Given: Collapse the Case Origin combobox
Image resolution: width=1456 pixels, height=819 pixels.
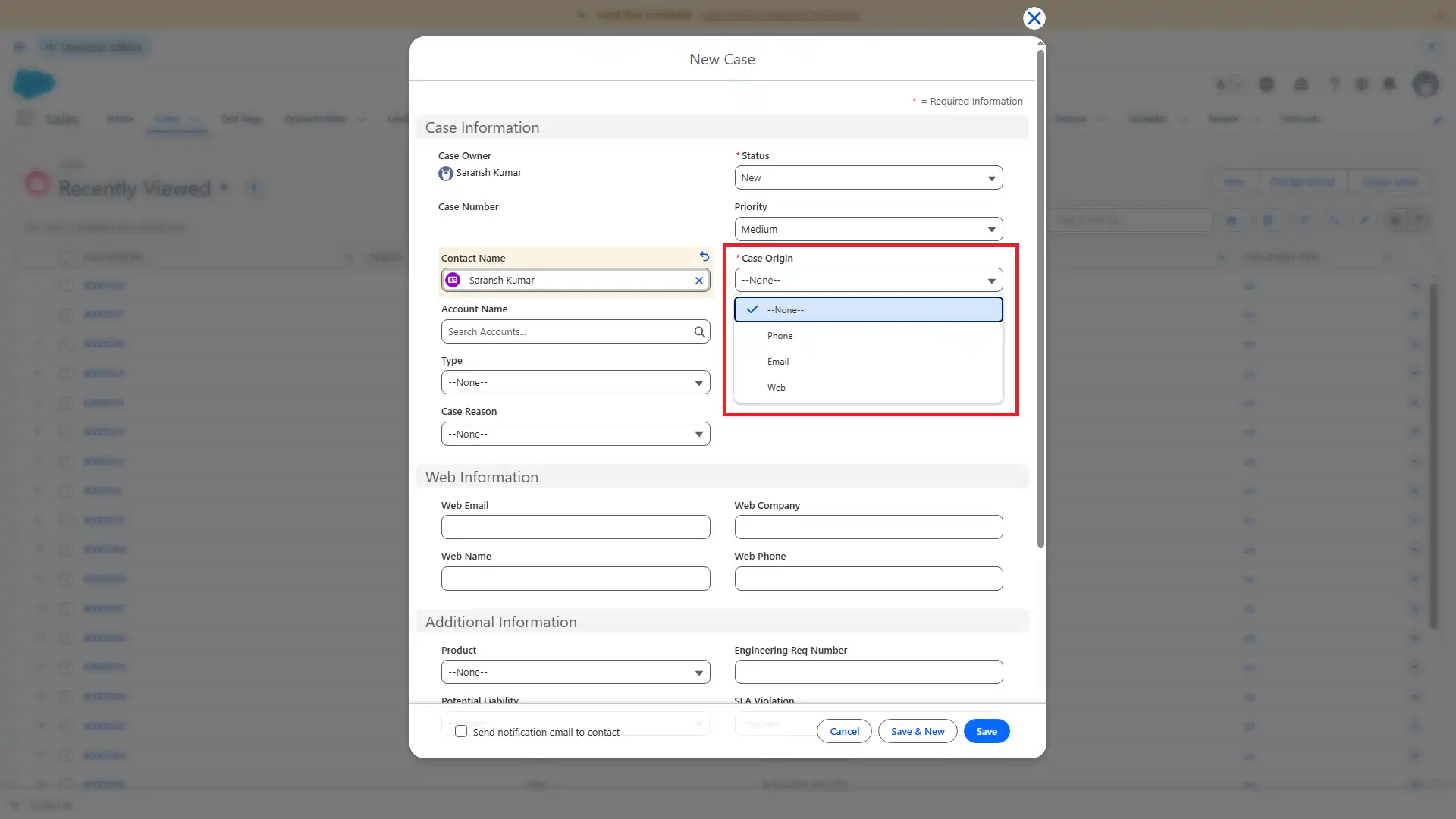Looking at the screenshot, I should click(x=868, y=281).
